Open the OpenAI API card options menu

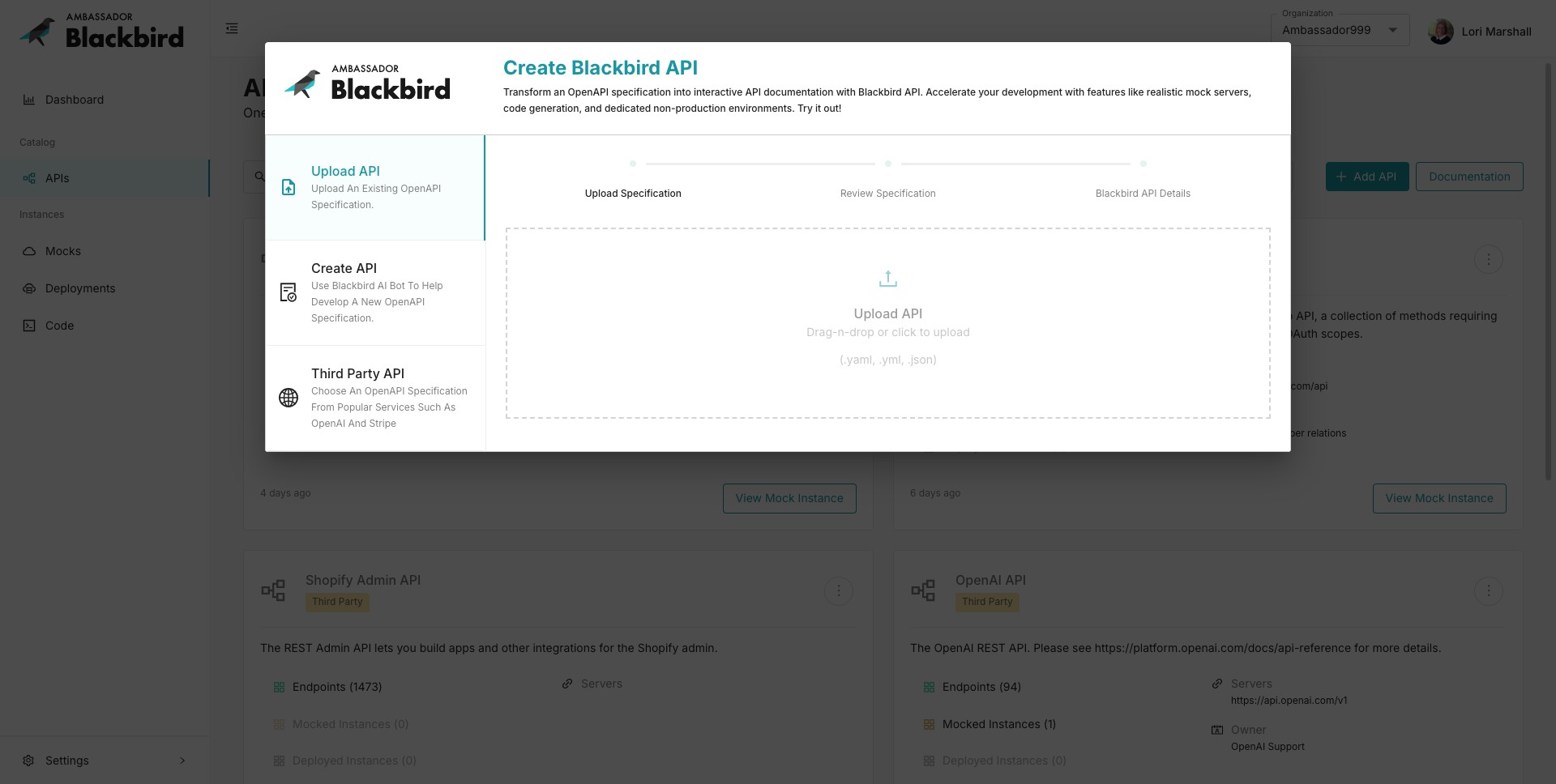pyautogui.click(x=1489, y=591)
